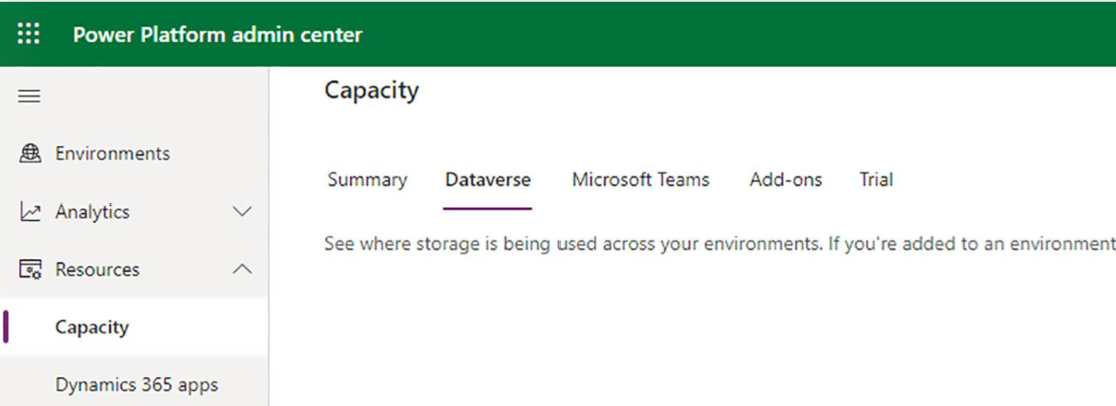The width and height of the screenshot is (1116, 406).
Task: Open the Environments navigation label
Action: pos(112,153)
